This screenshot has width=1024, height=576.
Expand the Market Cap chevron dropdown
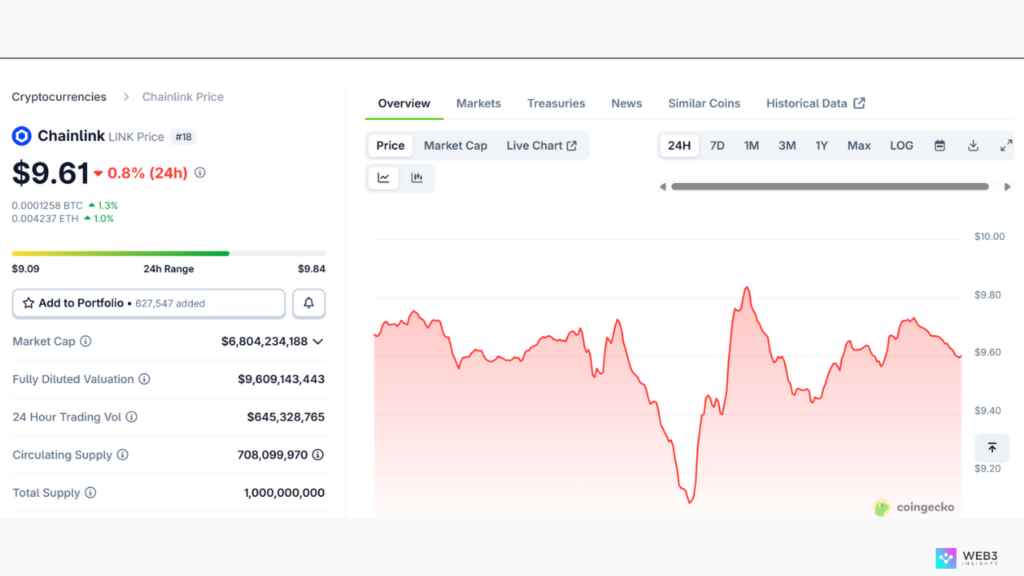point(318,342)
